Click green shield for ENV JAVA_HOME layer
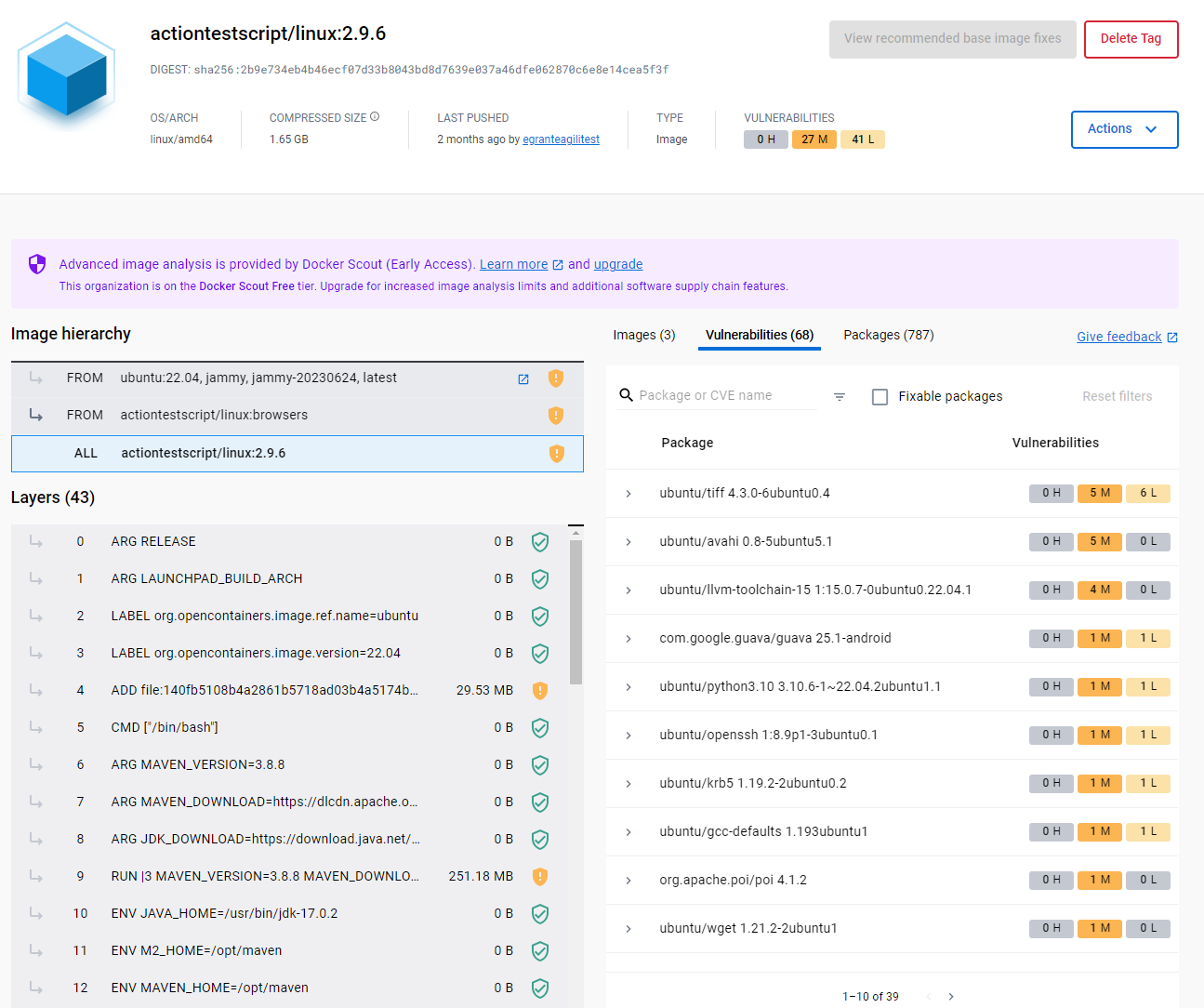 point(540,914)
